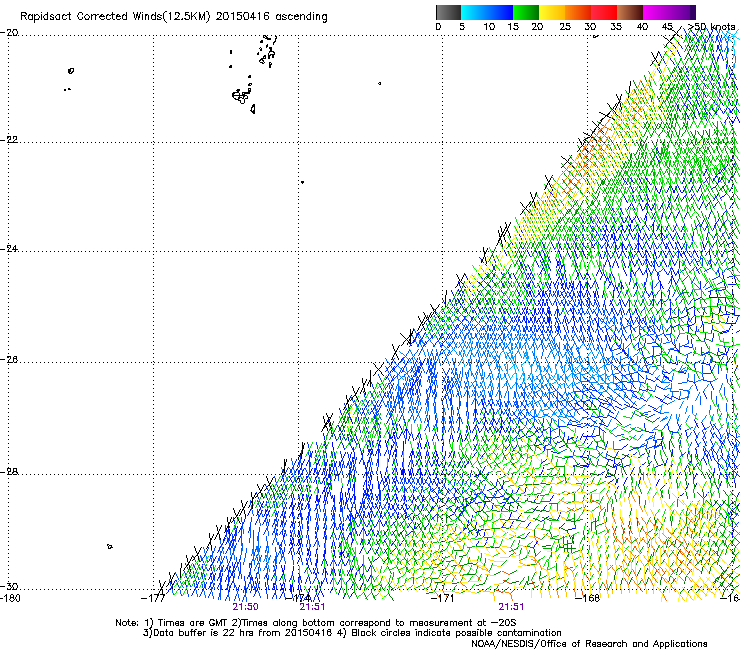
Task: Click the '25' legend tick label
Action: pos(564,27)
